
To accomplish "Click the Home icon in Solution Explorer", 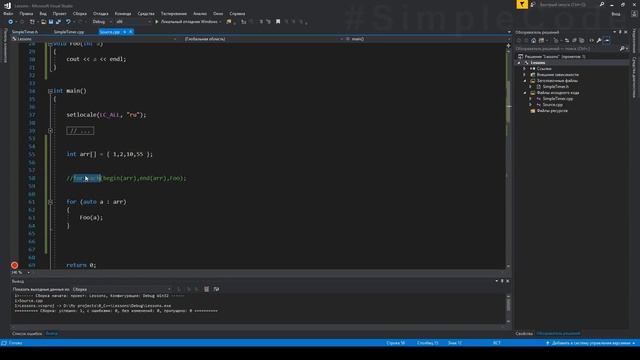I will point(533,40).
